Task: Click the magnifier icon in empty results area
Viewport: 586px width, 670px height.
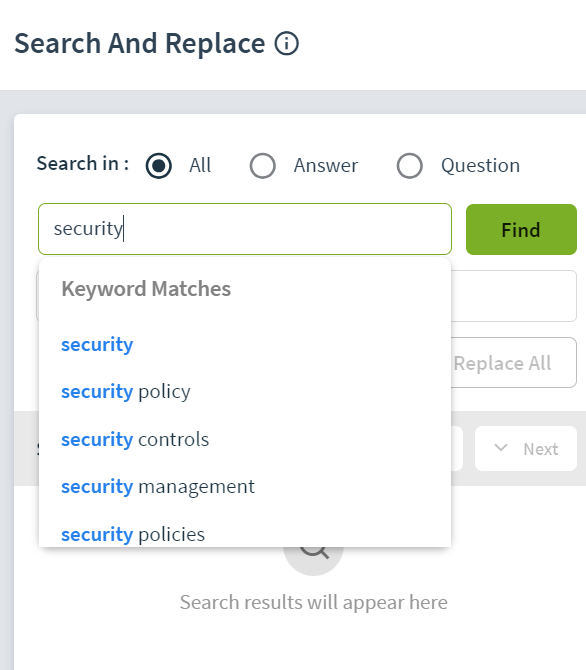Action: [314, 551]
